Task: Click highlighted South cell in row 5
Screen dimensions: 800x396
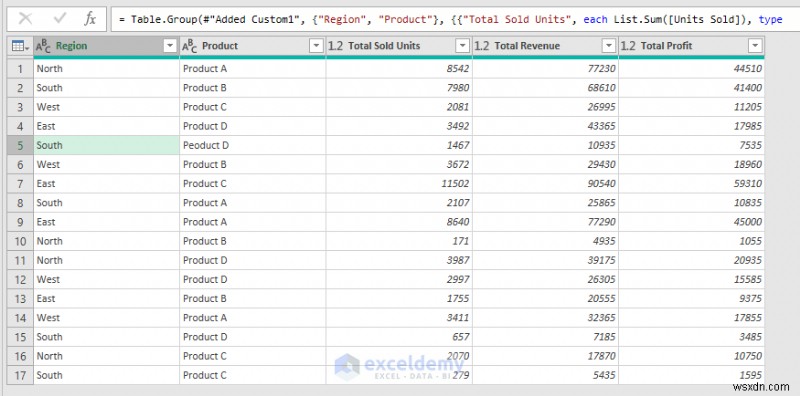Action: (x=106, y=145)
